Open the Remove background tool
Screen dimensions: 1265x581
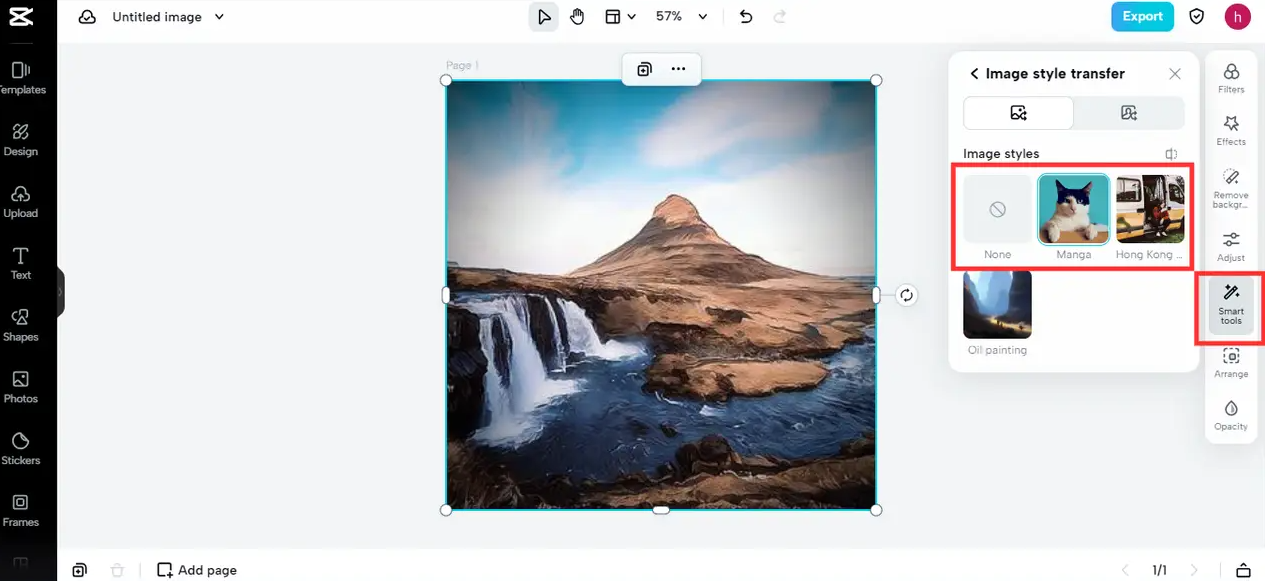(1231, 188)
